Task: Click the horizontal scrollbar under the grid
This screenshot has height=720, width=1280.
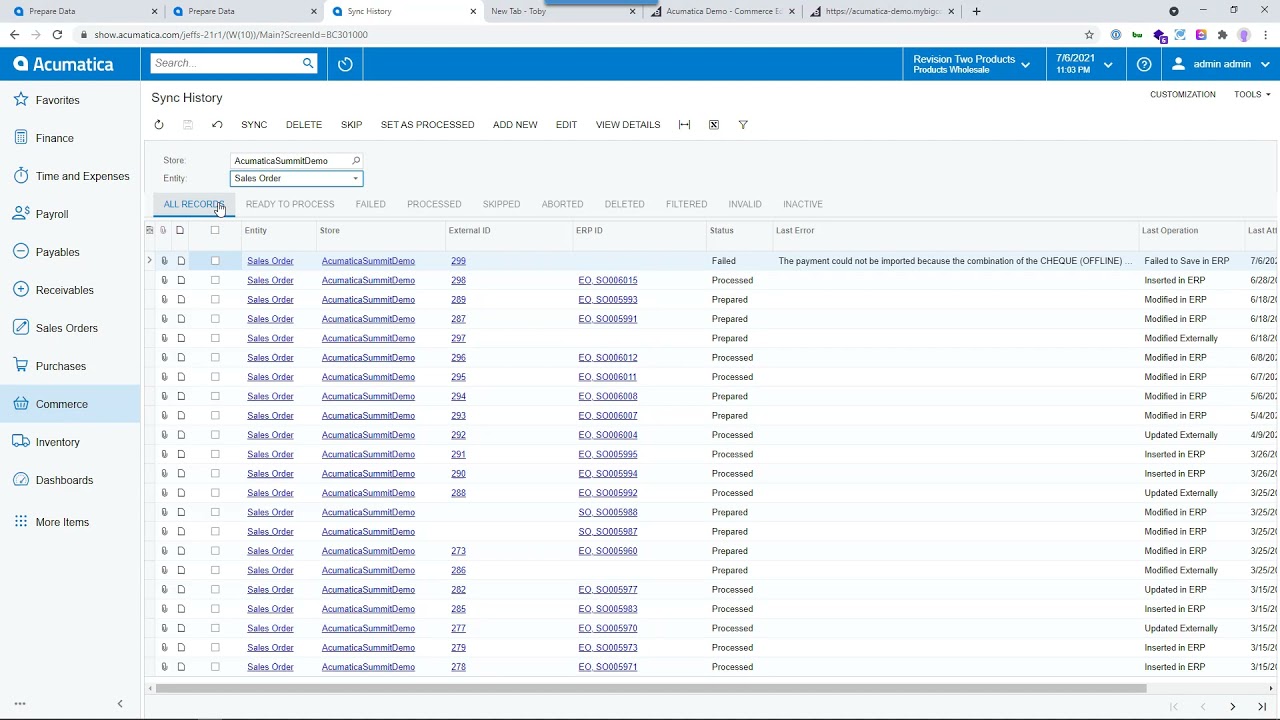Action: point(650,688)
